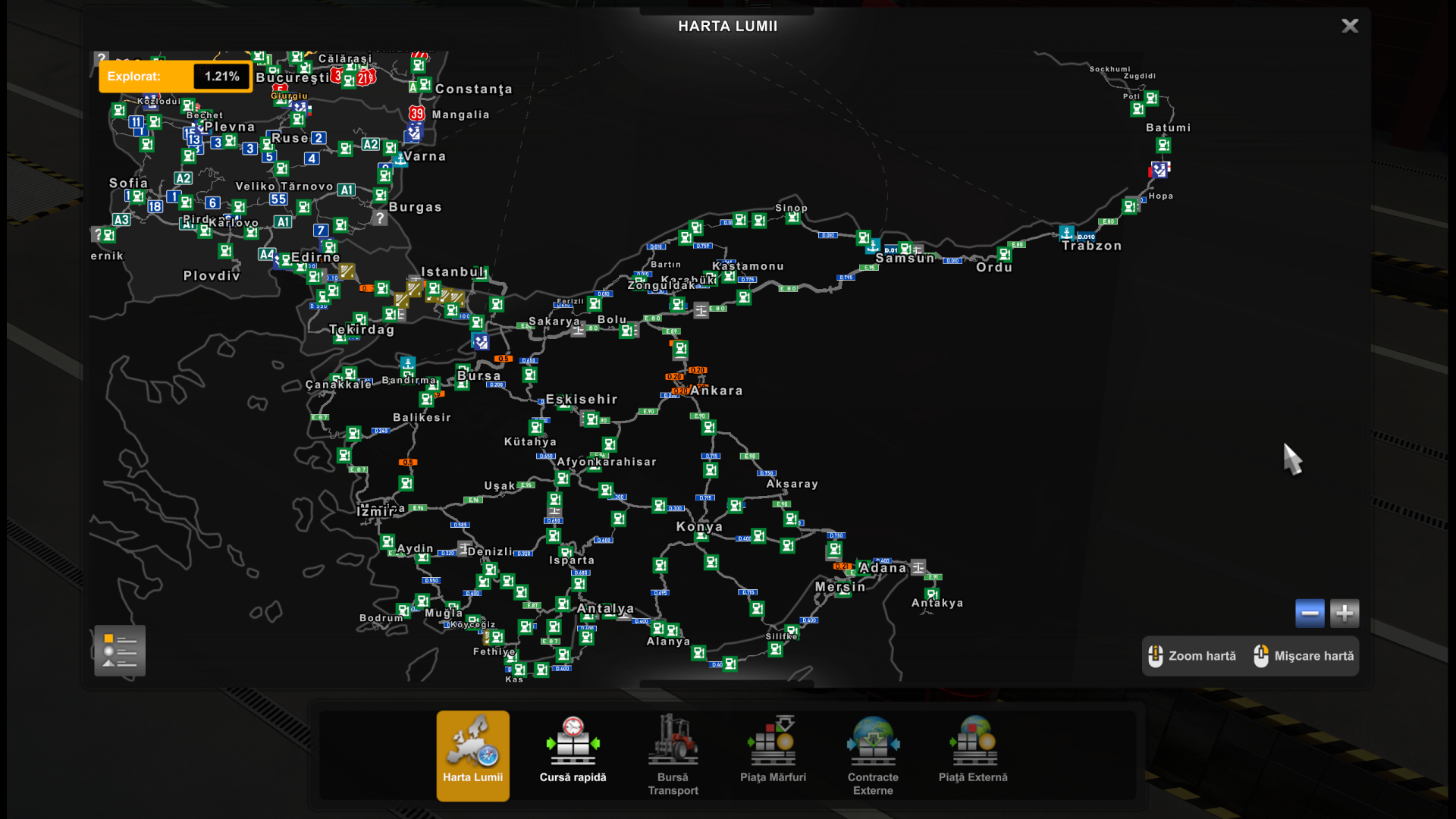Click the Mișcare hartă mouse hint

[x=1304, y=656]
